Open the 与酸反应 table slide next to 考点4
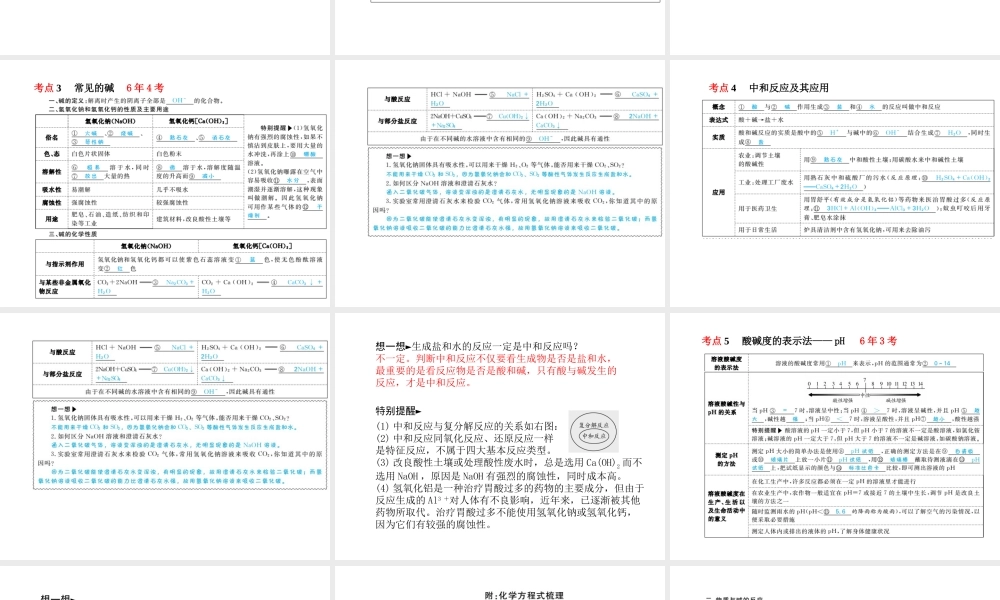This screenshot has height=600, width=1000. coord(500,183)
